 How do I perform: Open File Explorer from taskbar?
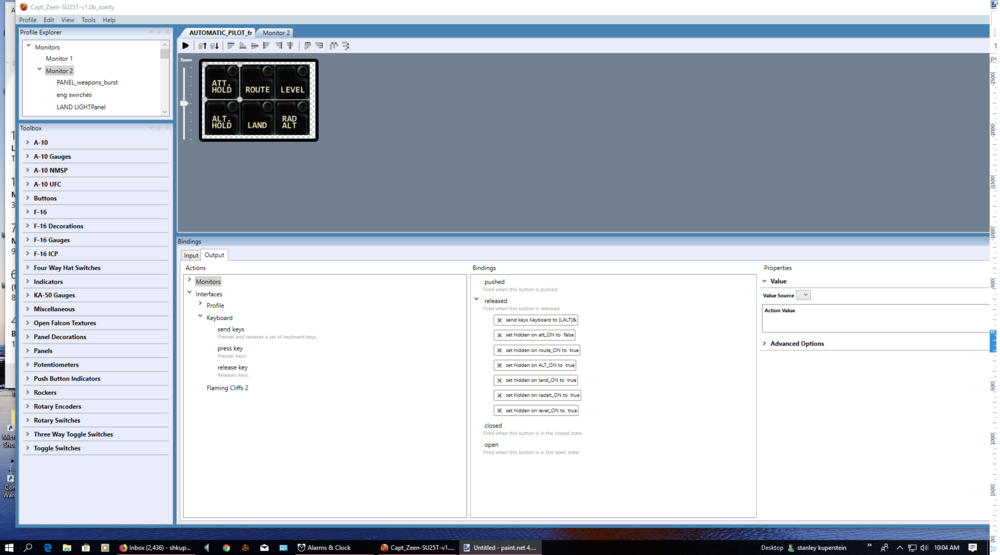67,547
